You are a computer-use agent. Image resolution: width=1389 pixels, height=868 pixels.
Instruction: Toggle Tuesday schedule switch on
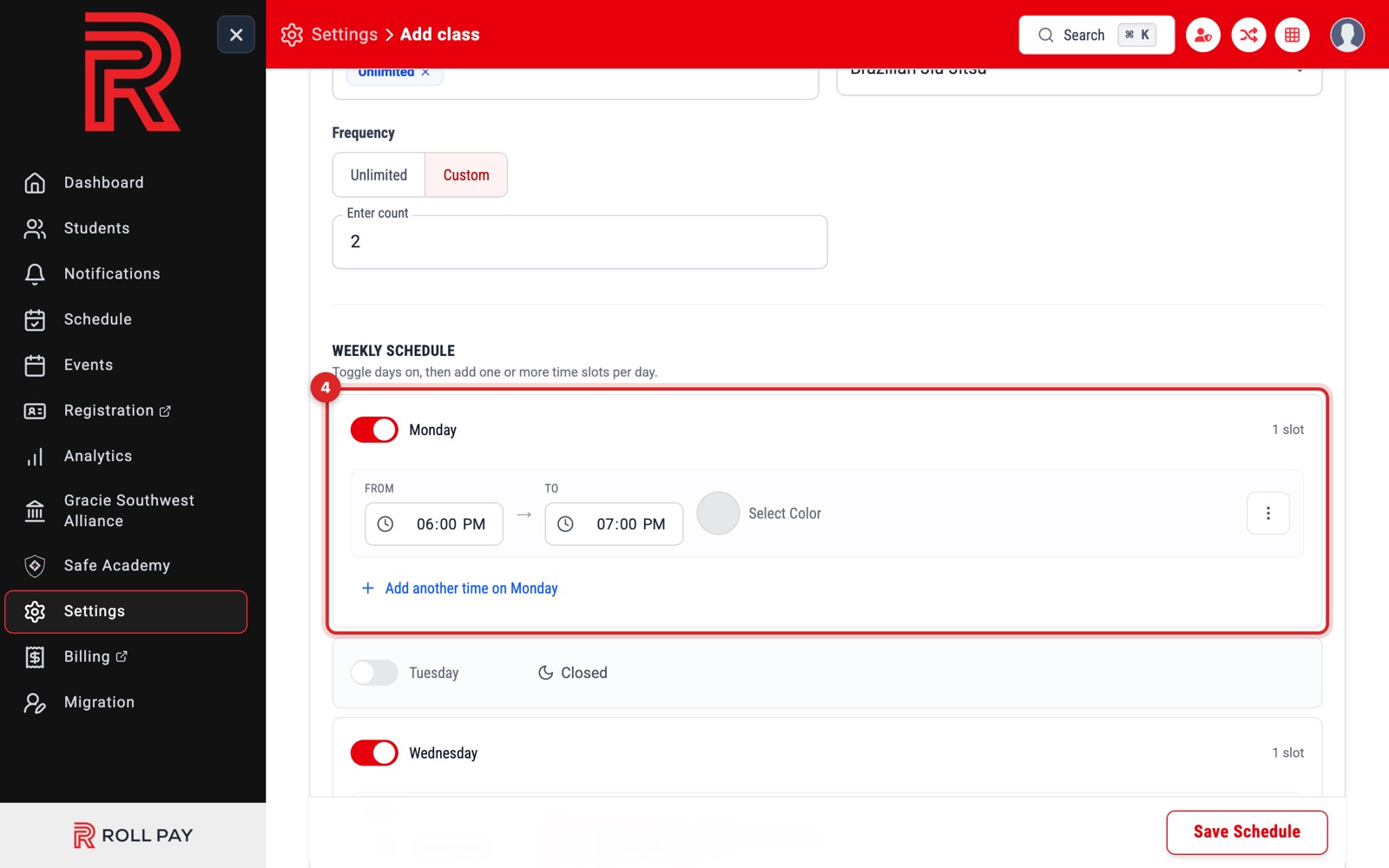click(374, 673)
